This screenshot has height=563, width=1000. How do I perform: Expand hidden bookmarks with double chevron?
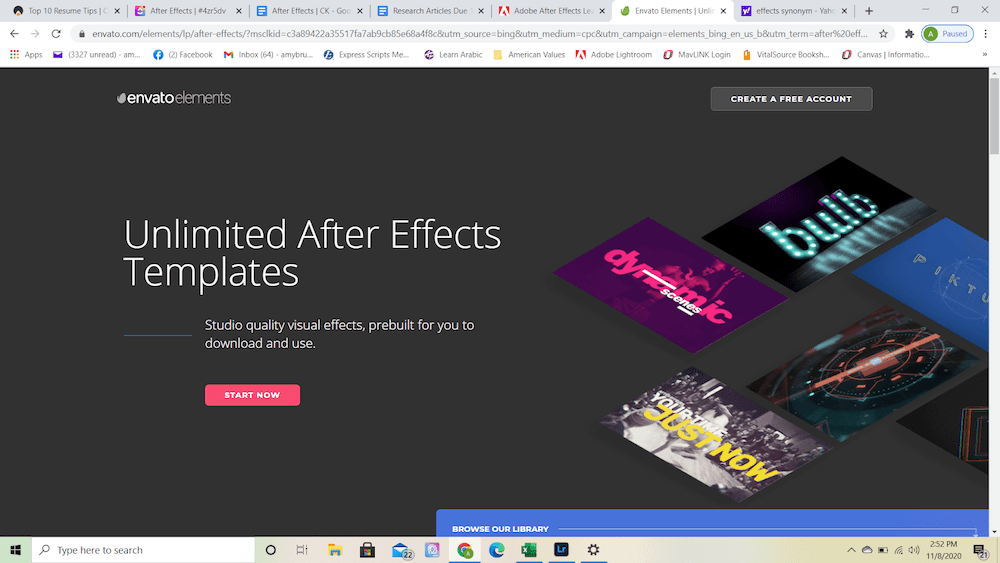coord(985,55)
